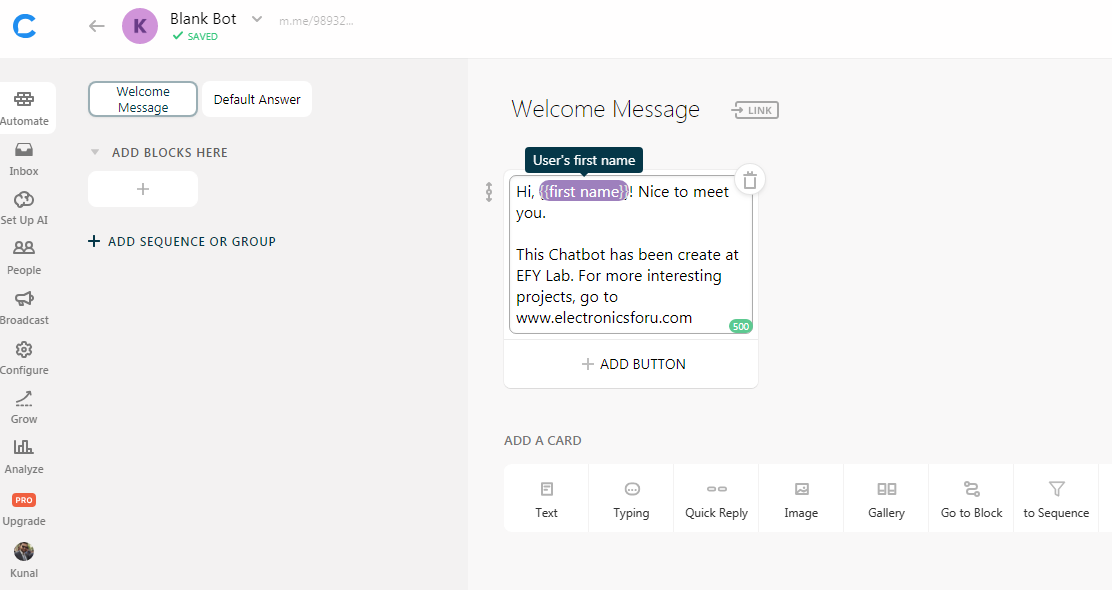The width and height of the screenshot is (1114, 590).
Task: Open the Inbox in sidebar
Action: tap(24, 158)
